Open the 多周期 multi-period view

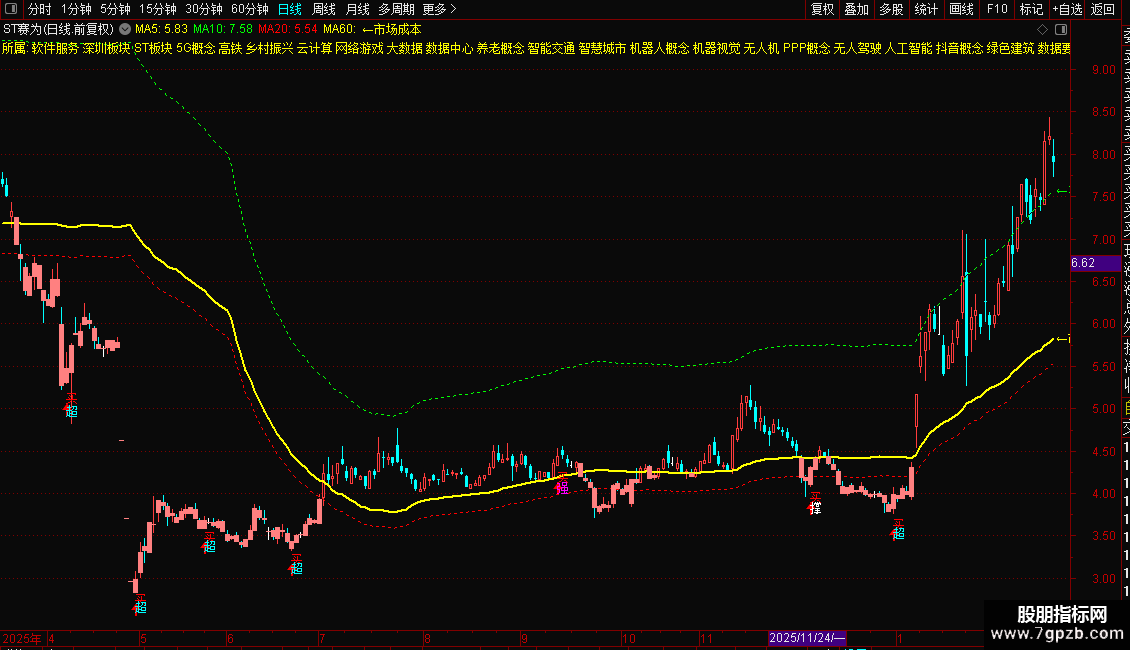(x=396, y=9)
